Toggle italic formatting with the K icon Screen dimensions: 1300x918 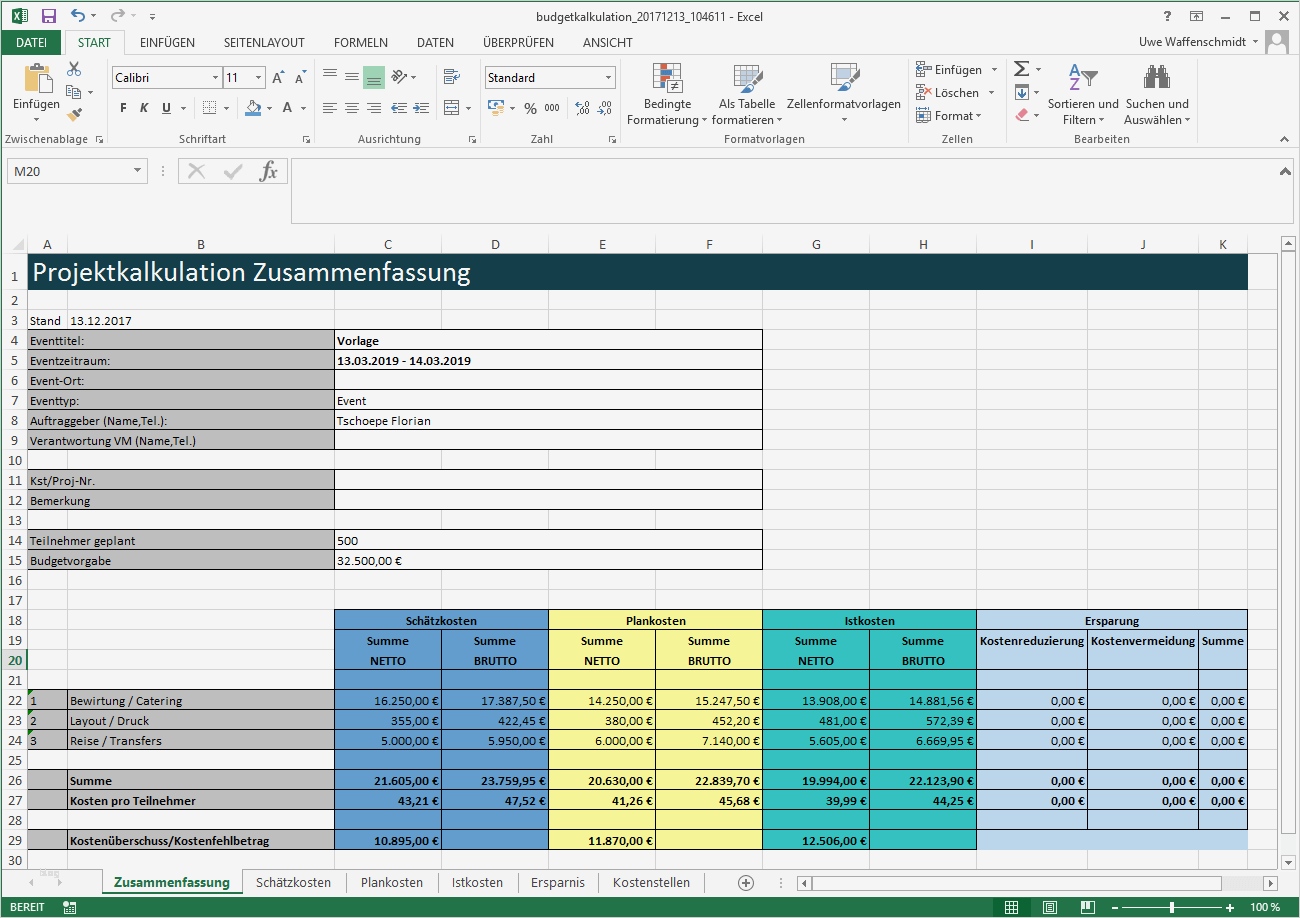141,107
